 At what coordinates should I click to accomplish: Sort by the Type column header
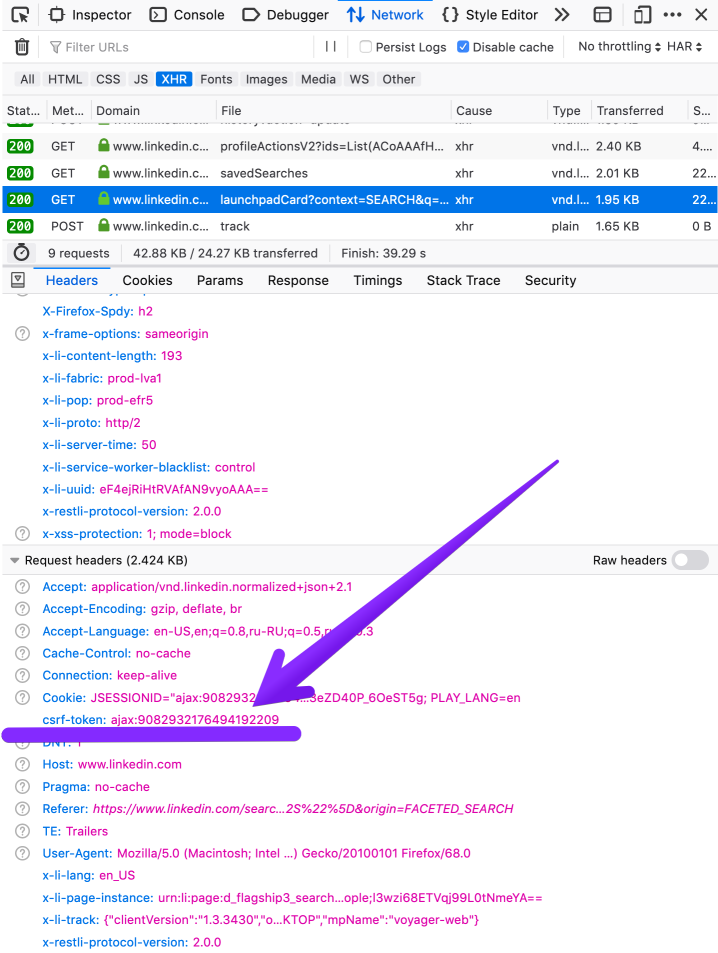coord(570,111)
